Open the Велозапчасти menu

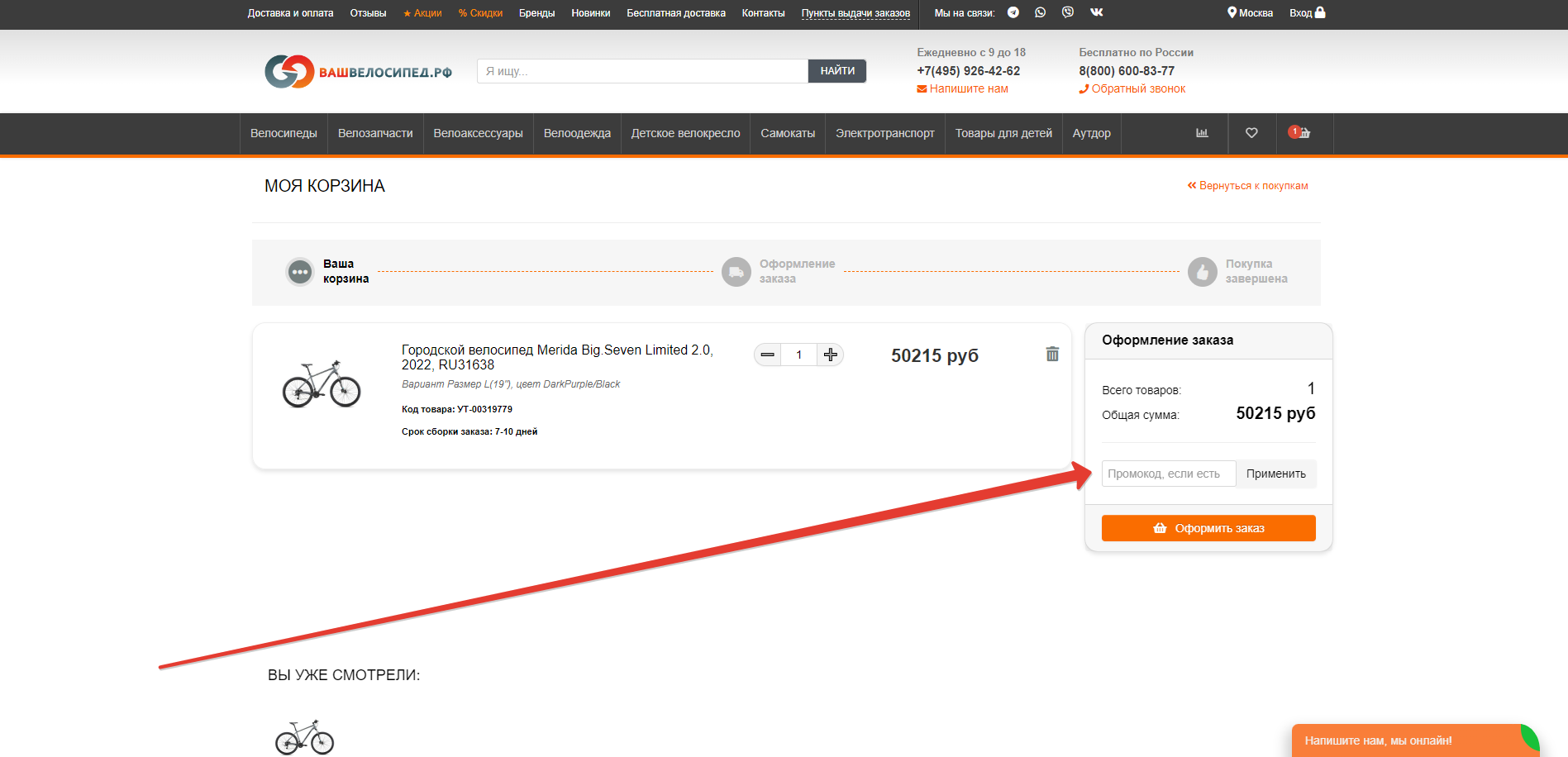pos(375,133)
